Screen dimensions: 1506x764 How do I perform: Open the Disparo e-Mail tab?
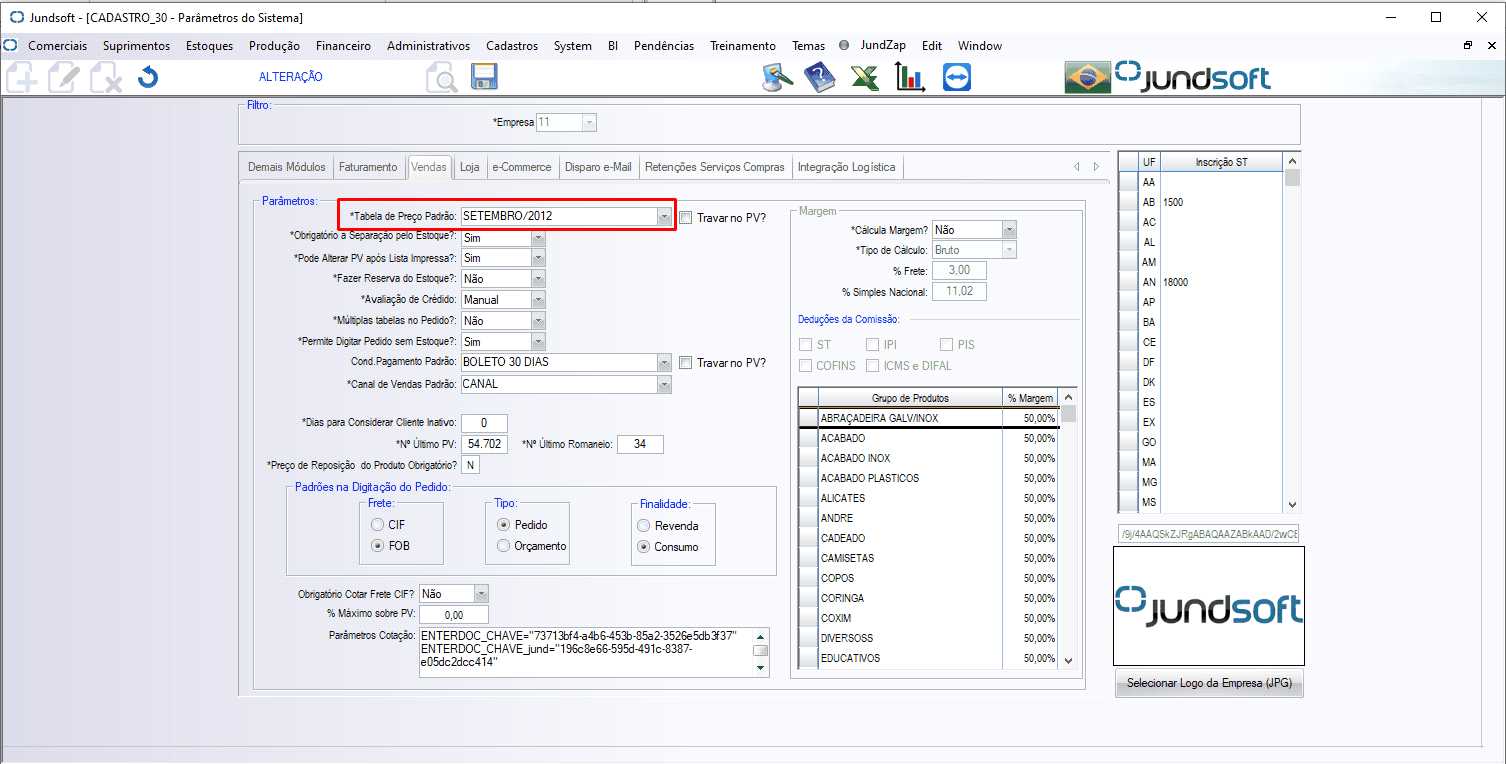(598, 167)
